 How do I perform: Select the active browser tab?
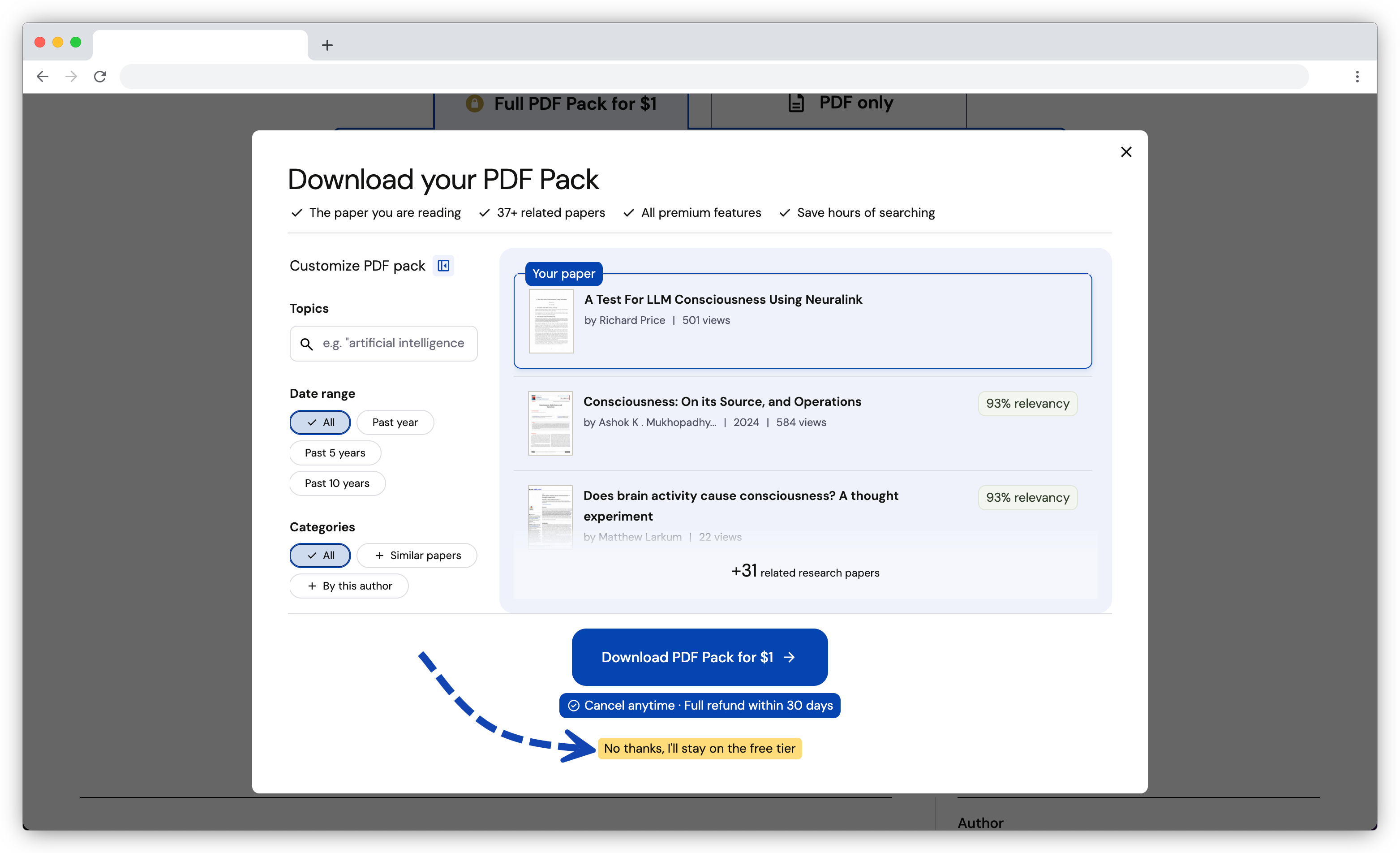point(200,45)
